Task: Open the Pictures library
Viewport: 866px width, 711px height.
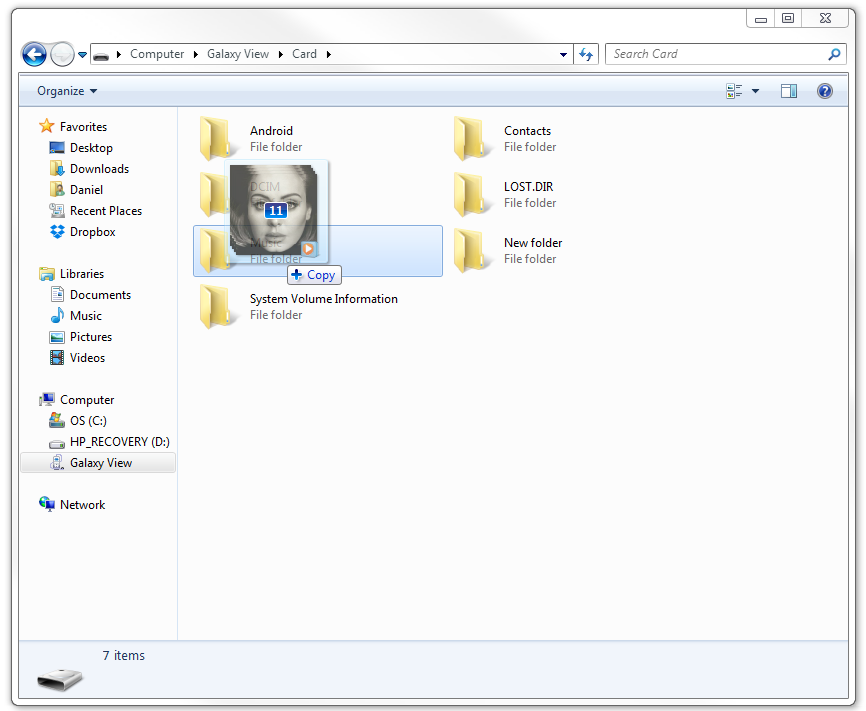Action: [x=91, y=337]
